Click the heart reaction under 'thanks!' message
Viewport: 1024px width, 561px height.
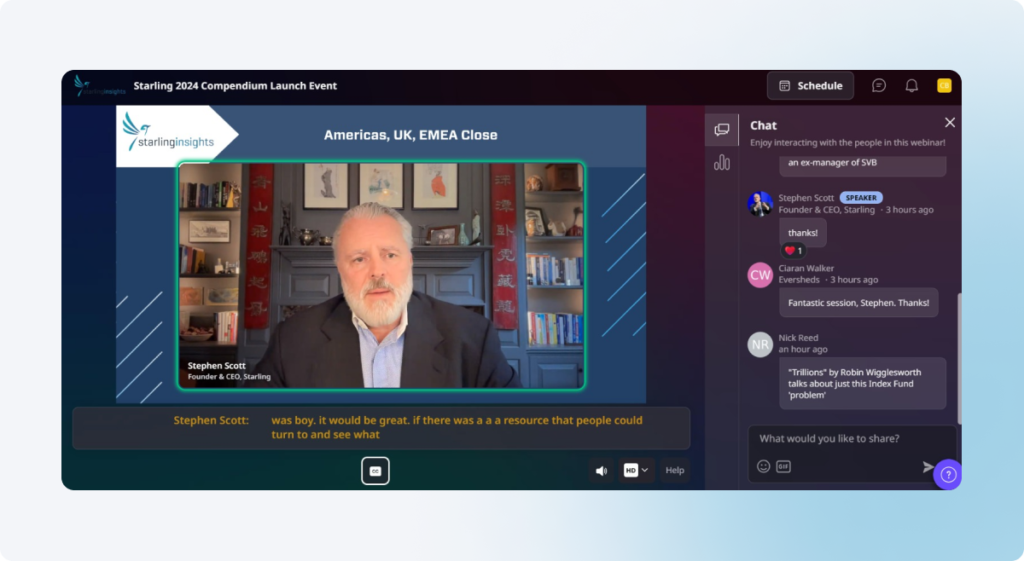[x=794, y=250]
